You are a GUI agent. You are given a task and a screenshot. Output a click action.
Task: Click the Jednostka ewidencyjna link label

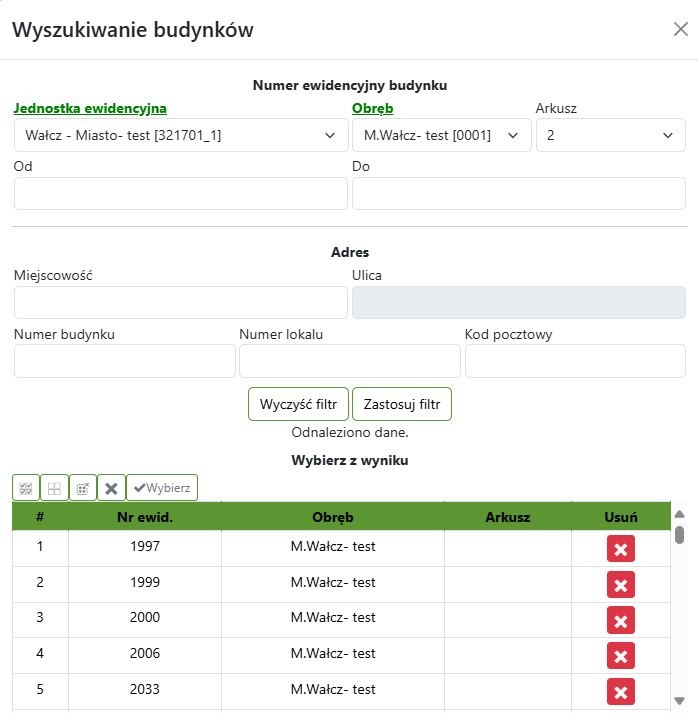click(90, 108)
